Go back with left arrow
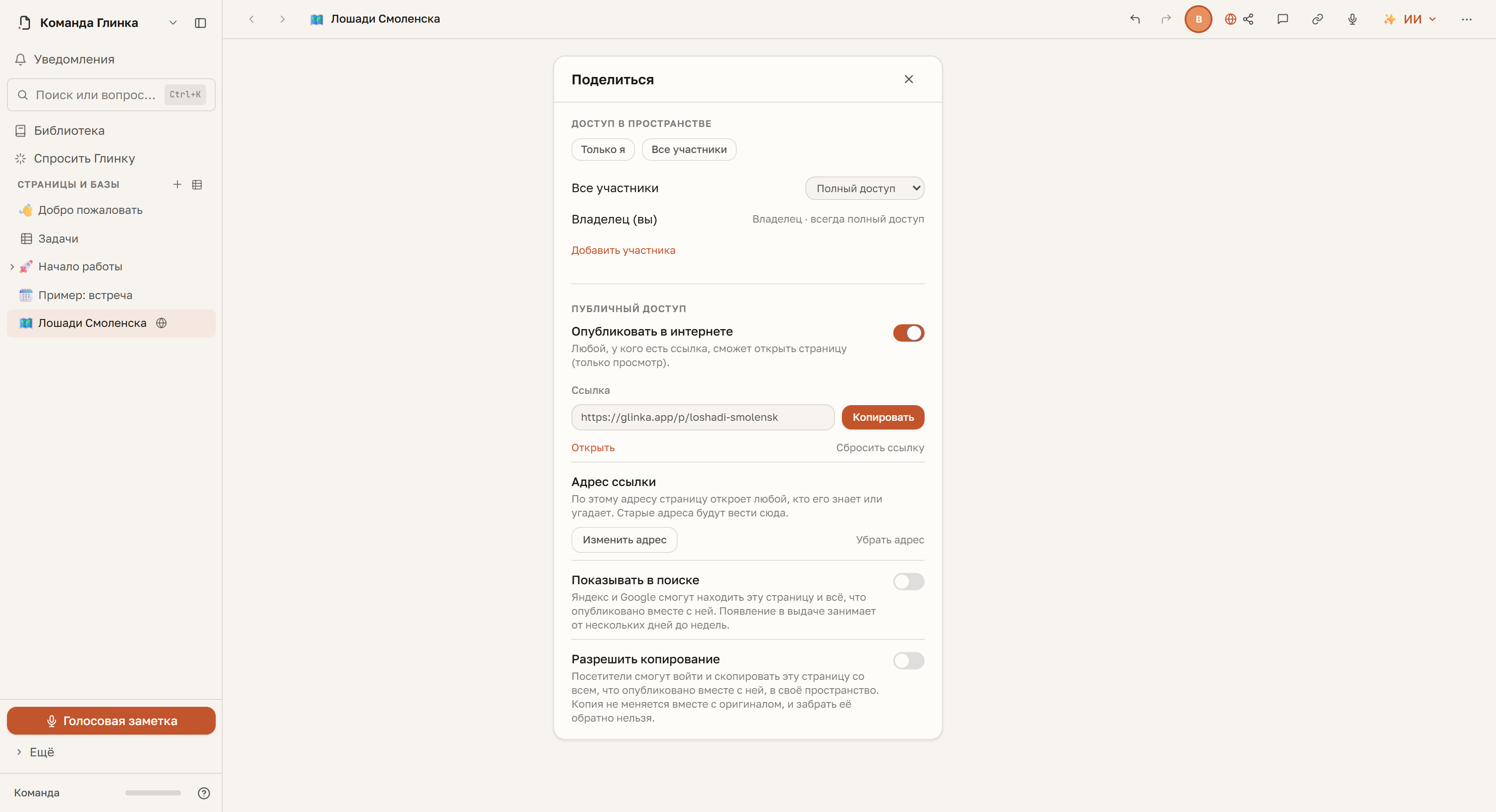This screenshot has width=1496, height=812. pyautogui.click(x=251, y=19)
